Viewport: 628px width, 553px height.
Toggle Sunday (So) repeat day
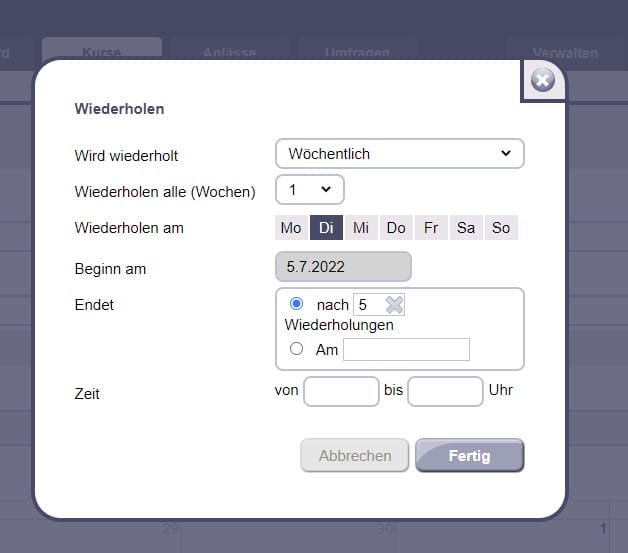pyautogui.click(x=501, y=228)
